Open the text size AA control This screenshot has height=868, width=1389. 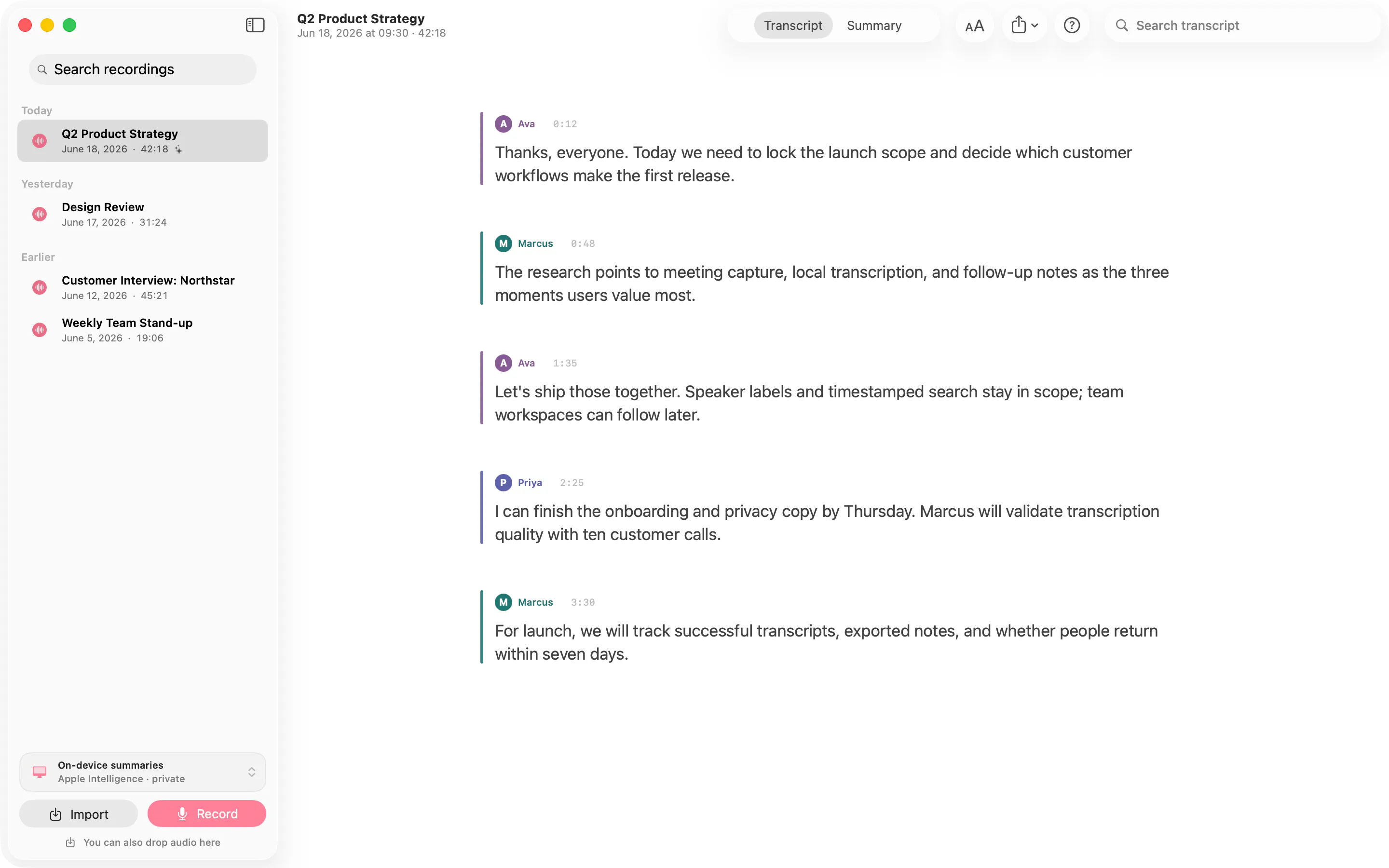point(974,25)
